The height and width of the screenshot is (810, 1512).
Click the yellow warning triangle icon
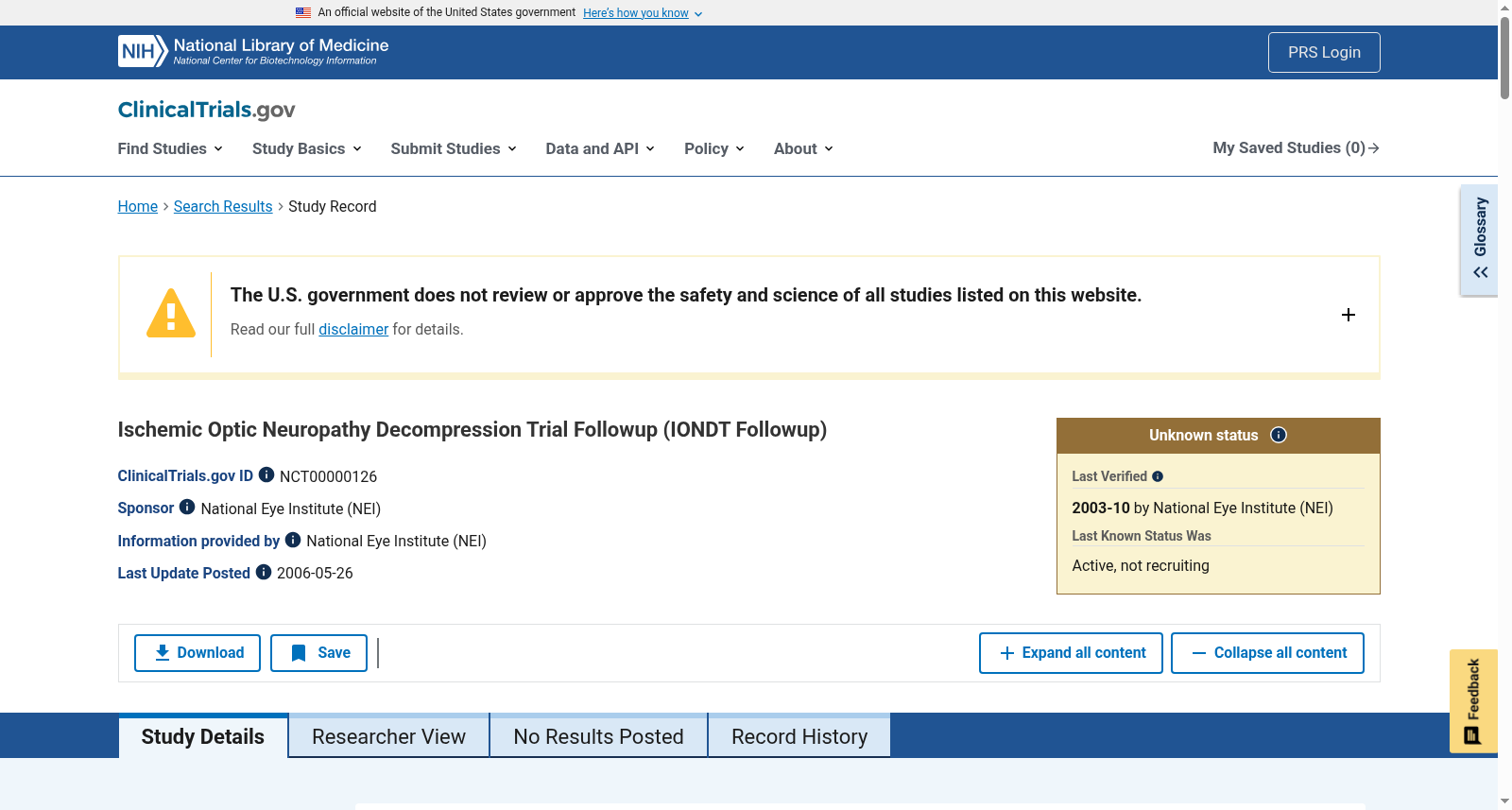click(171, 313)
